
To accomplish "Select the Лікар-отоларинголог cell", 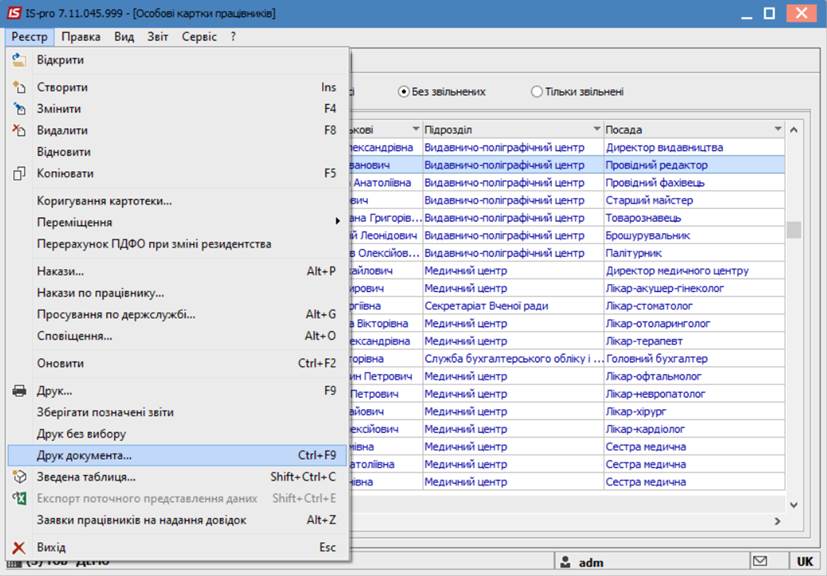I will pyautogui.click(x=694, y=323).
